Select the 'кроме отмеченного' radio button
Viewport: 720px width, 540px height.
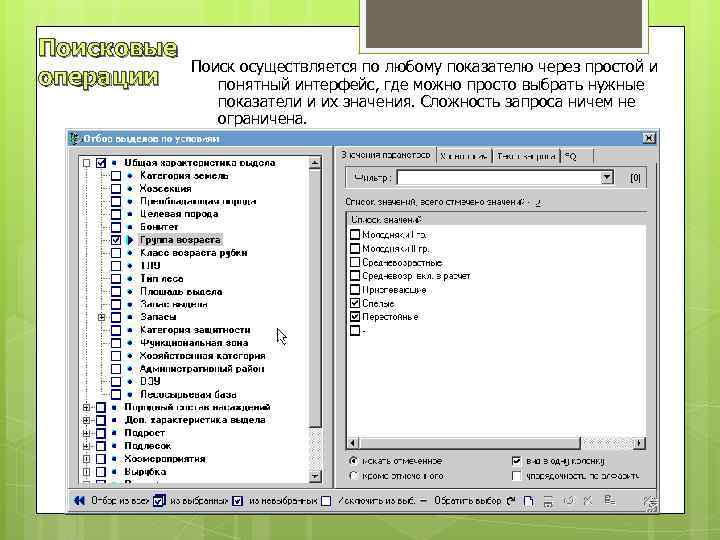point(354,476)
